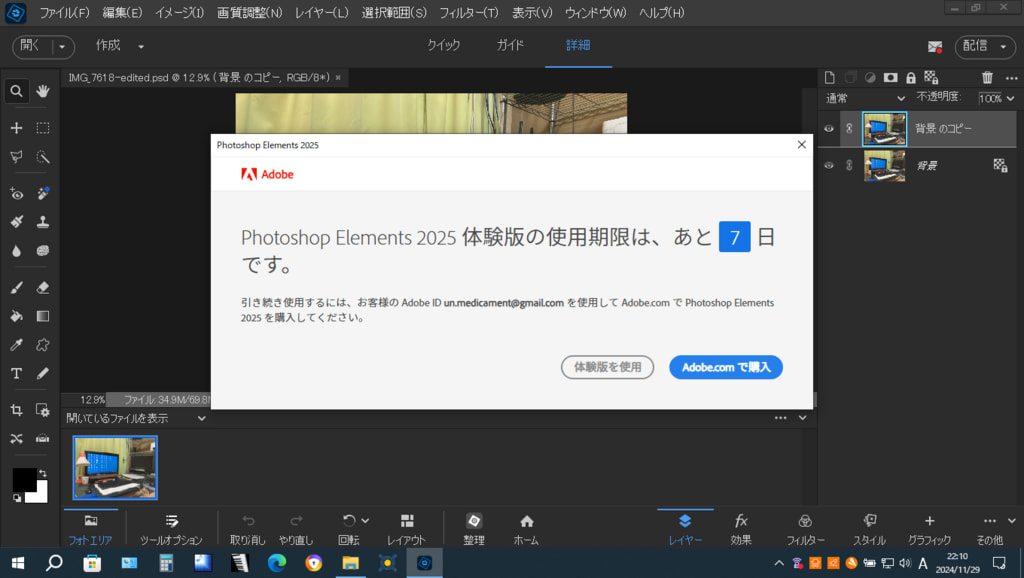
Task: Select the Lasso tool
Action: 16,157
